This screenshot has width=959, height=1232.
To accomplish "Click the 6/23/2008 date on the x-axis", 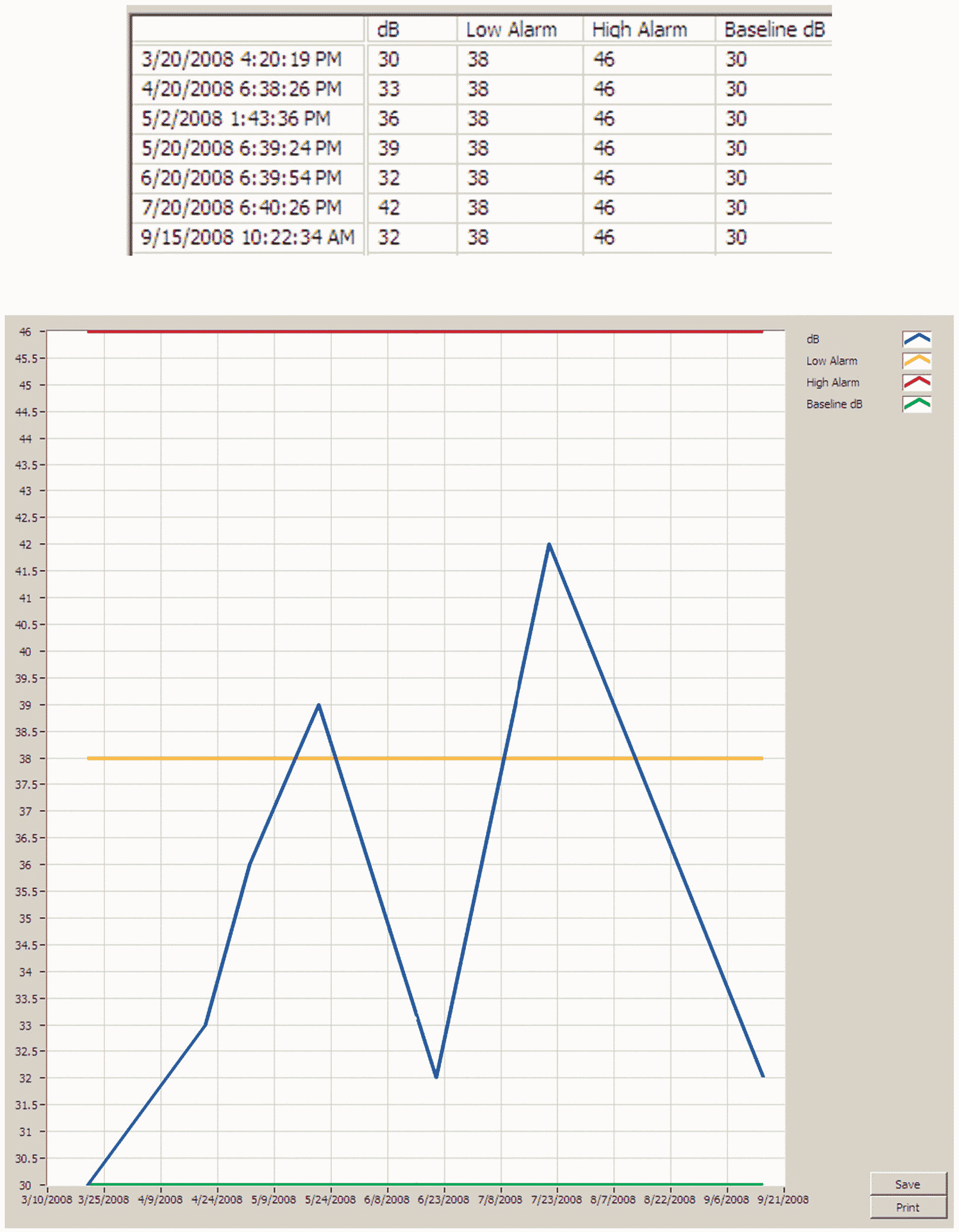I will [443, 1199].
